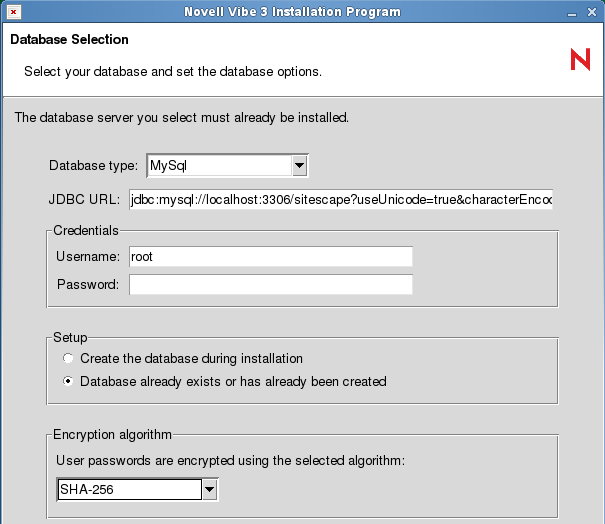The height and width of the screenshot is (524, 605).
Task: Click the red X icon in title bar
Action: click(x=13, y=12)
